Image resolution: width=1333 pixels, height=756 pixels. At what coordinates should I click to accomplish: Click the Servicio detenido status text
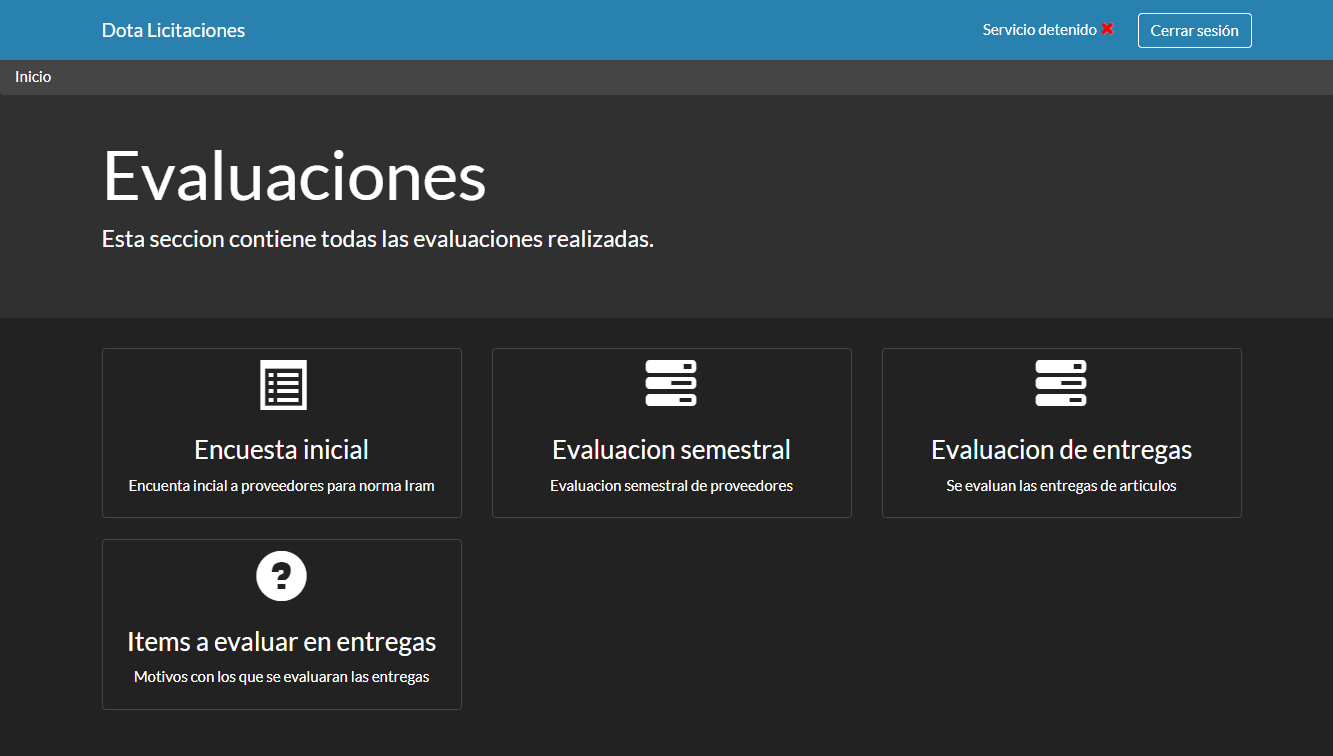pyautogui.click(x=1039, y=30)
